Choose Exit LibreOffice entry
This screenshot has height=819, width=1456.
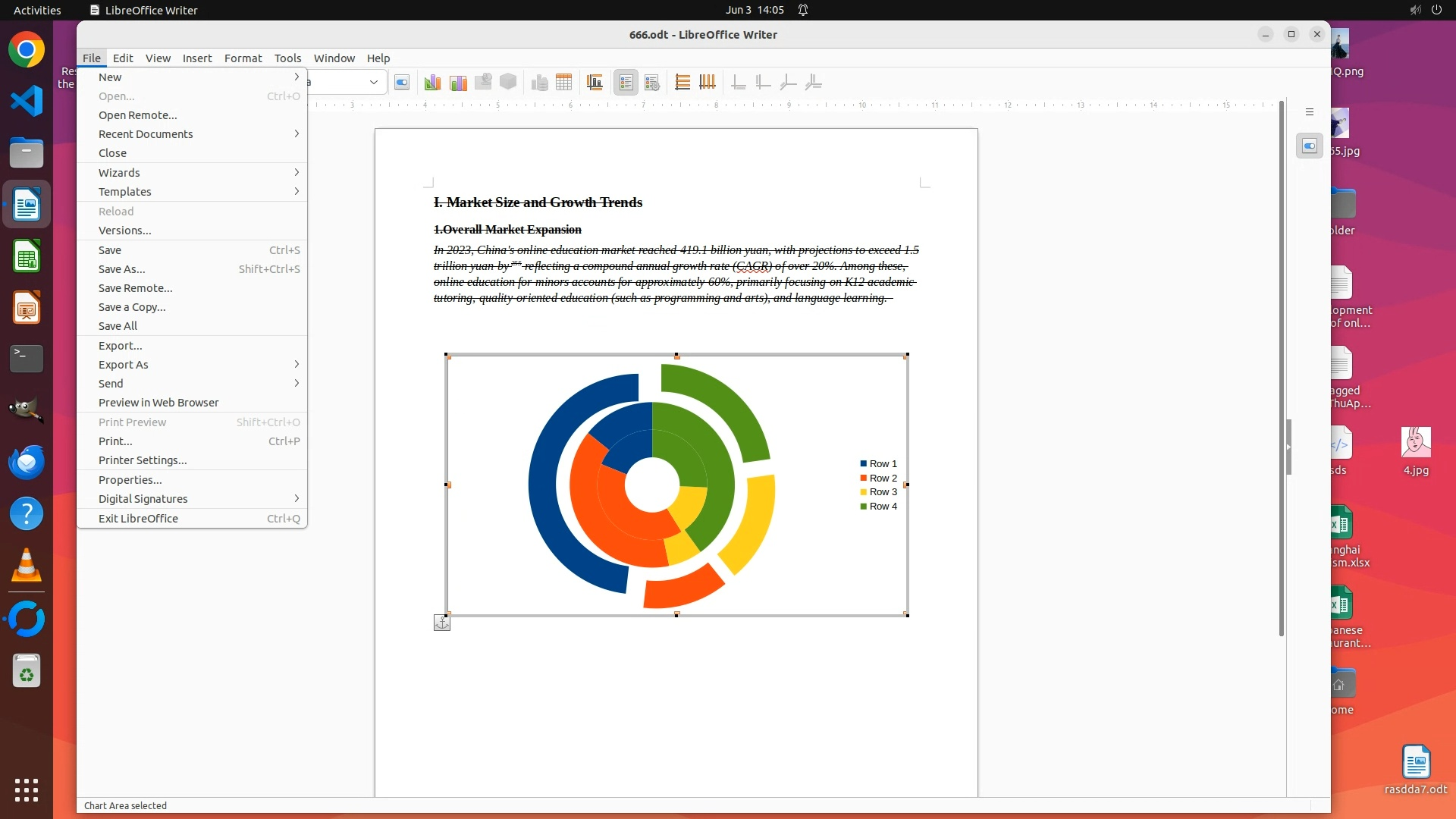click(x=138, y=519)
